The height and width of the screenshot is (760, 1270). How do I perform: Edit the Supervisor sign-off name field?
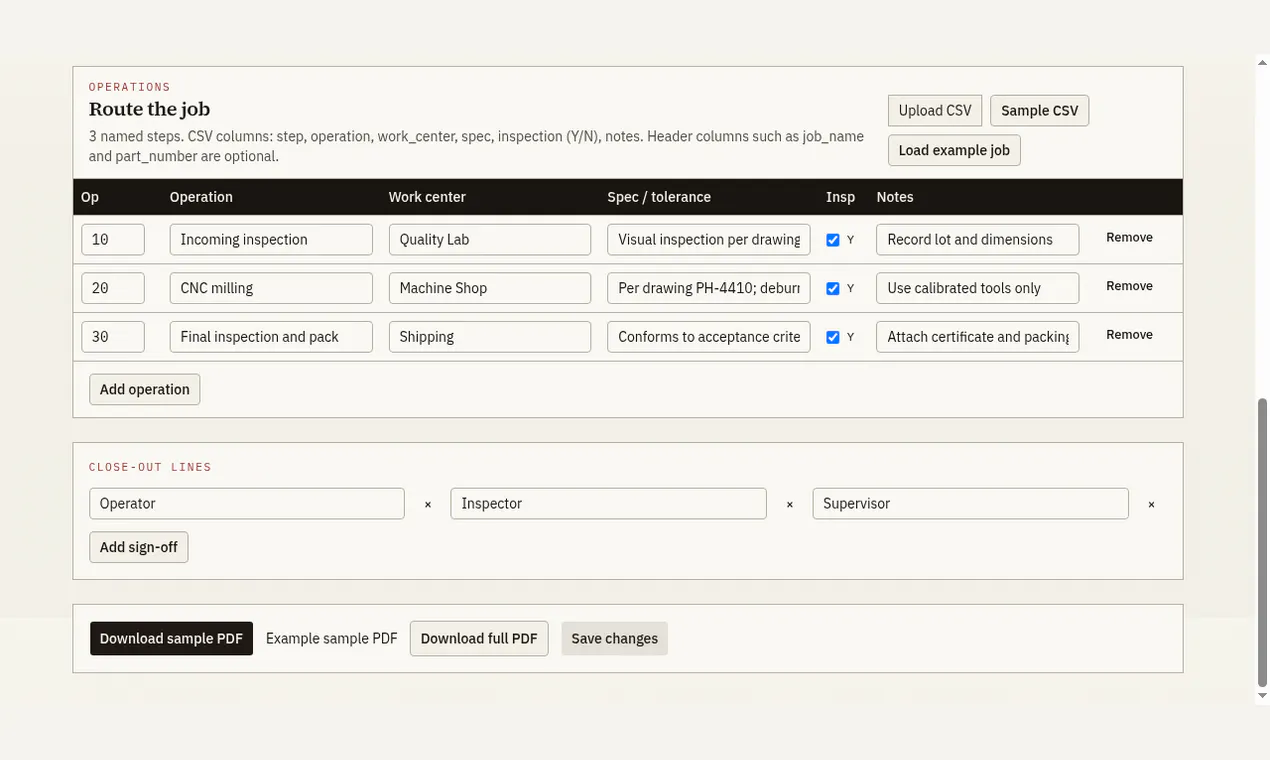(971, 504)
